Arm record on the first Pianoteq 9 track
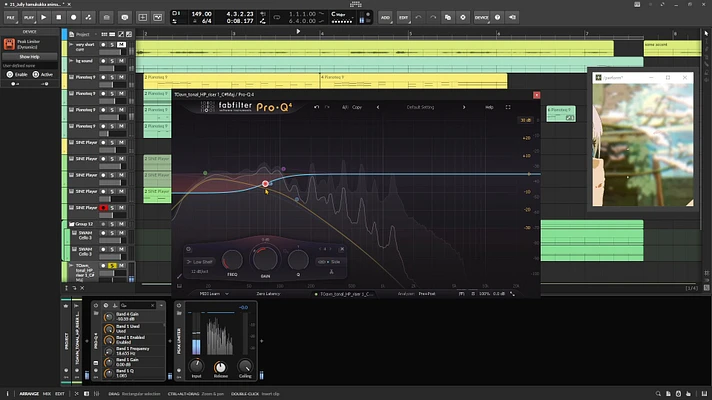Viewport: 712px width, 400px height. (x=104, y=77)
